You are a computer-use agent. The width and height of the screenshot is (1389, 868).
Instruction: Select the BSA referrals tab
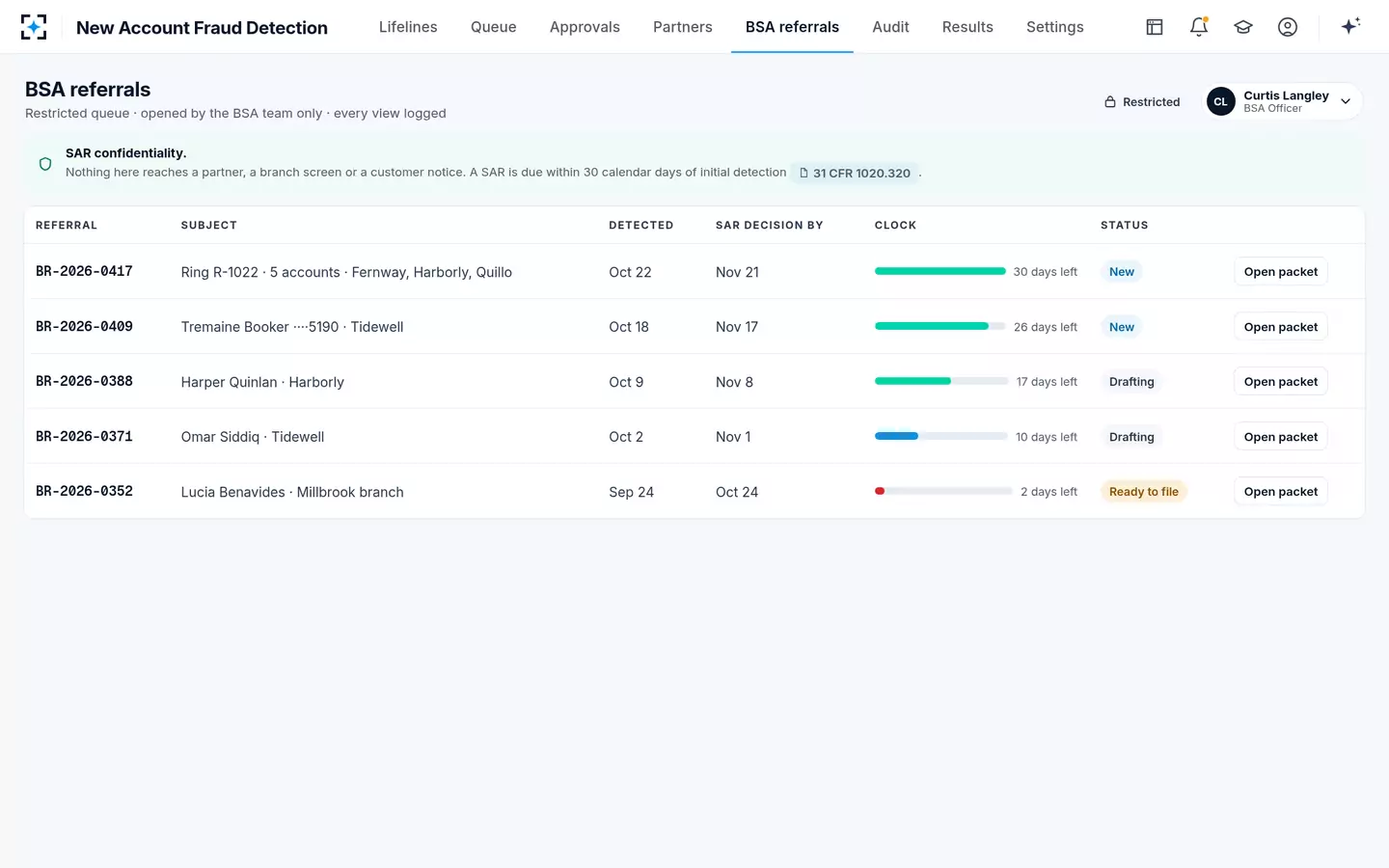(x=792, y=27)
